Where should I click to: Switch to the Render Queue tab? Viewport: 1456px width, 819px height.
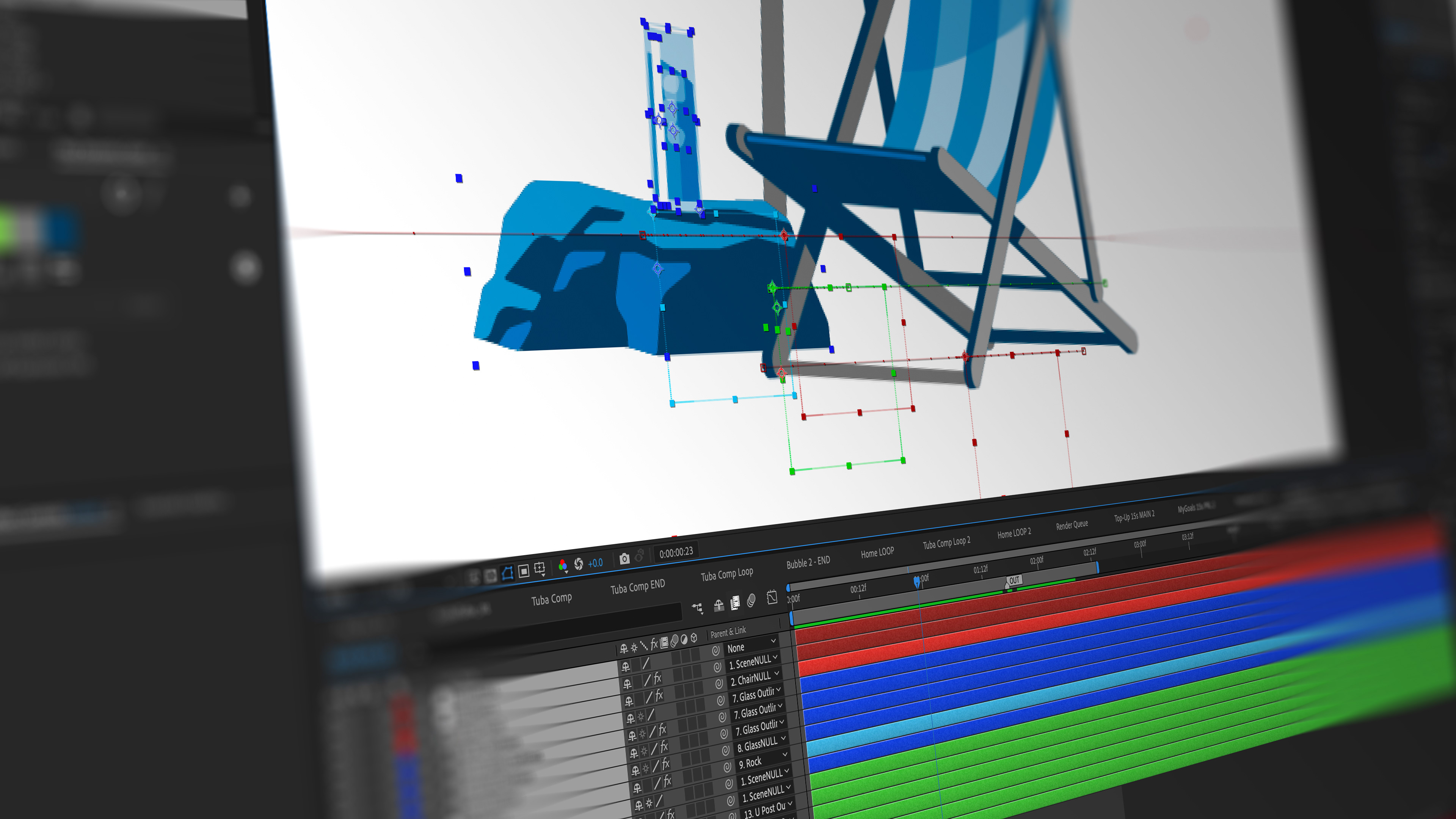[x=1072, y=525]
